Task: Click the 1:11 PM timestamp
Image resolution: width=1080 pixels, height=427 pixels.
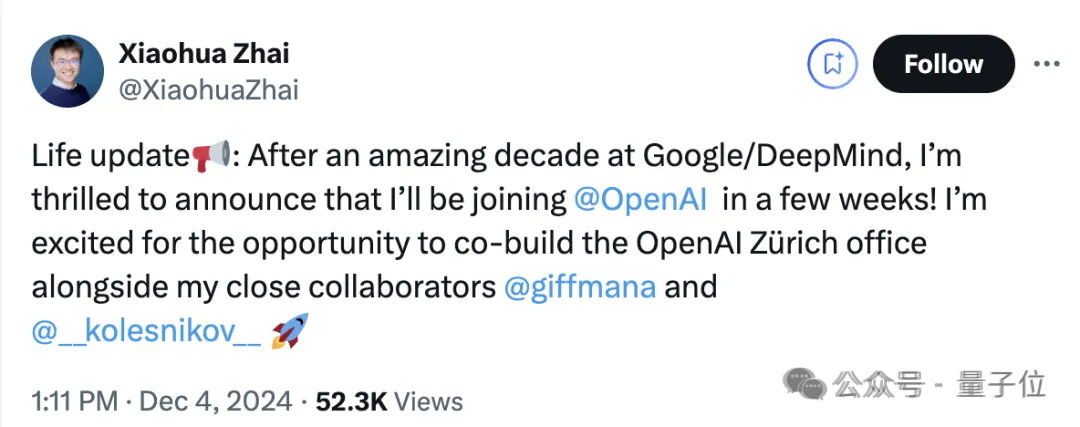Action: click(x=74, y=401)
